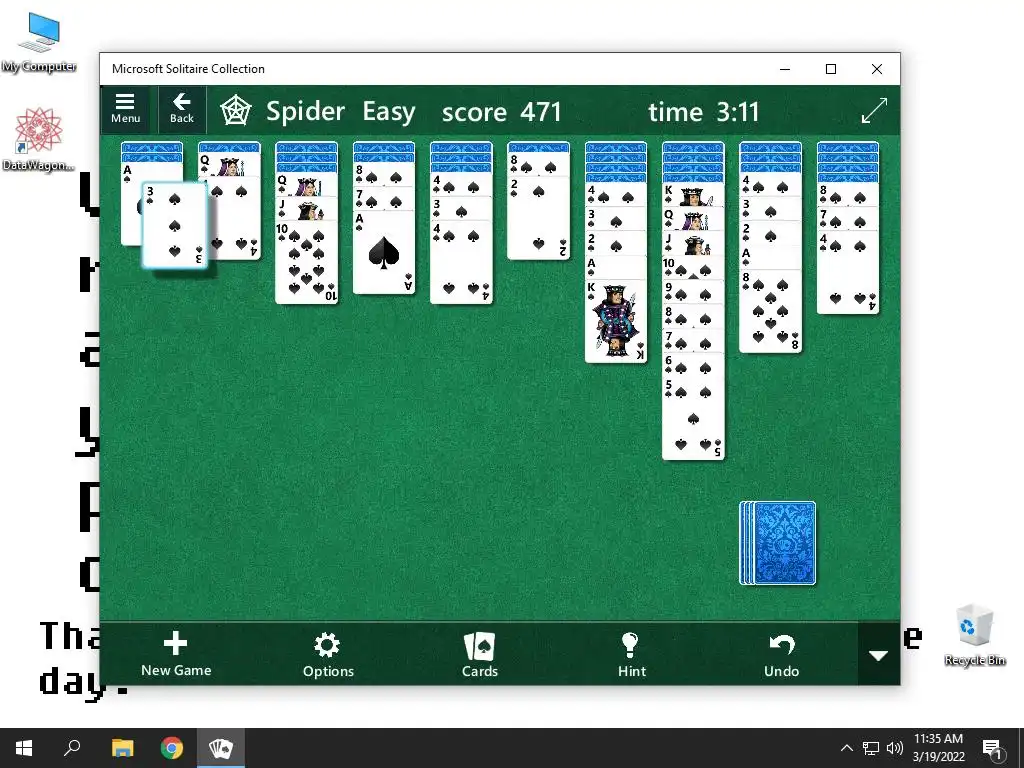Select the 4 of spades in tenth column

tap(848, 273)
